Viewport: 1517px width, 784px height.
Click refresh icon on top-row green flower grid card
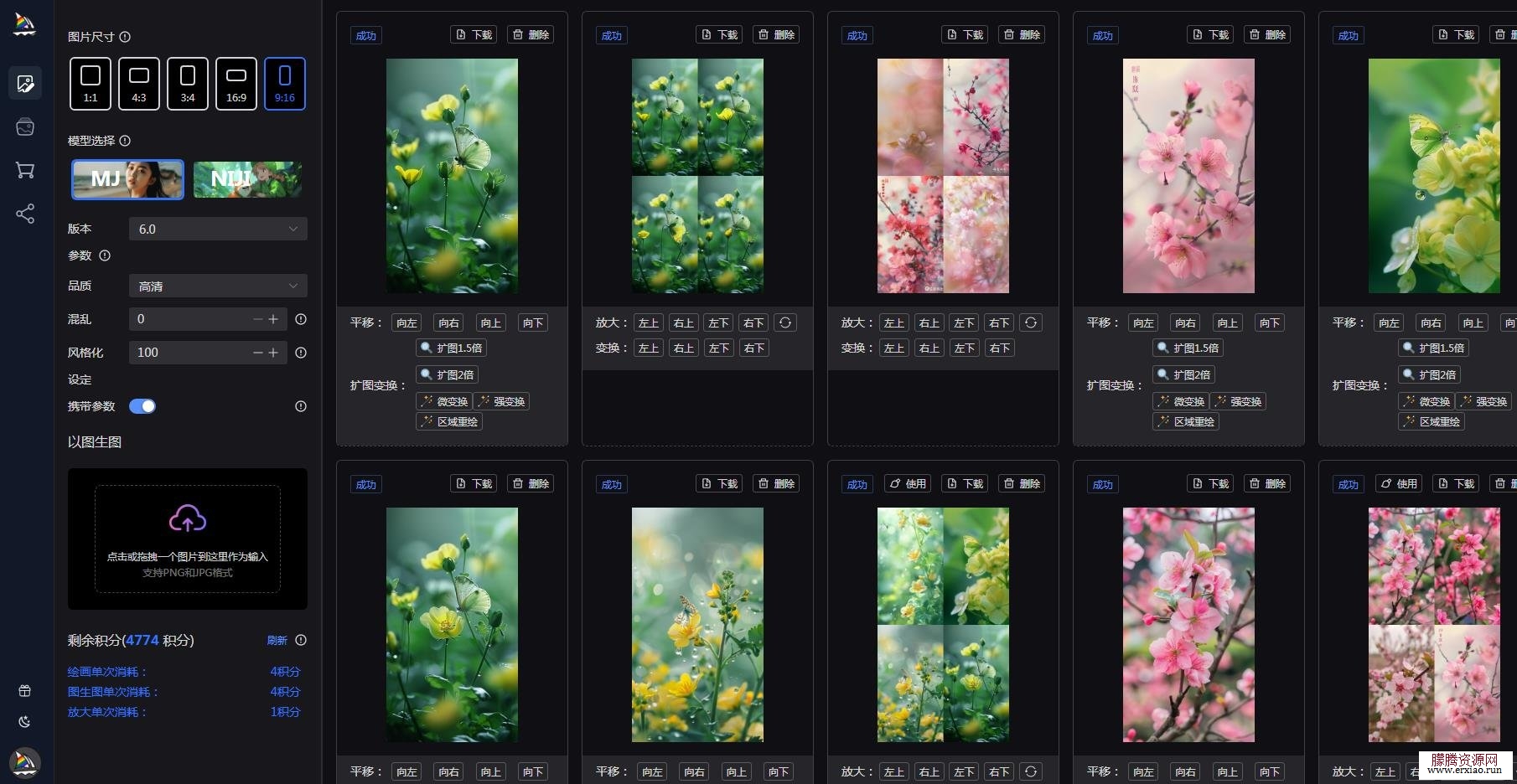[785, 322]
